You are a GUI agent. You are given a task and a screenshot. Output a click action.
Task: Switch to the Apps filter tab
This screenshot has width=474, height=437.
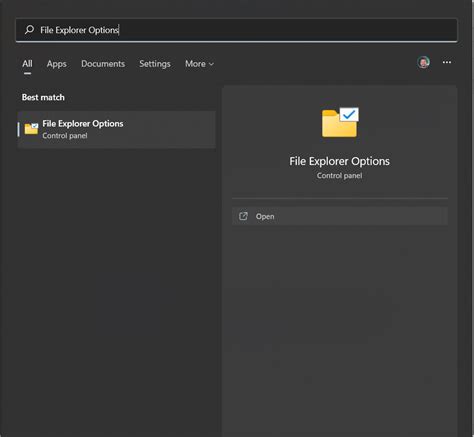point(56,64)
